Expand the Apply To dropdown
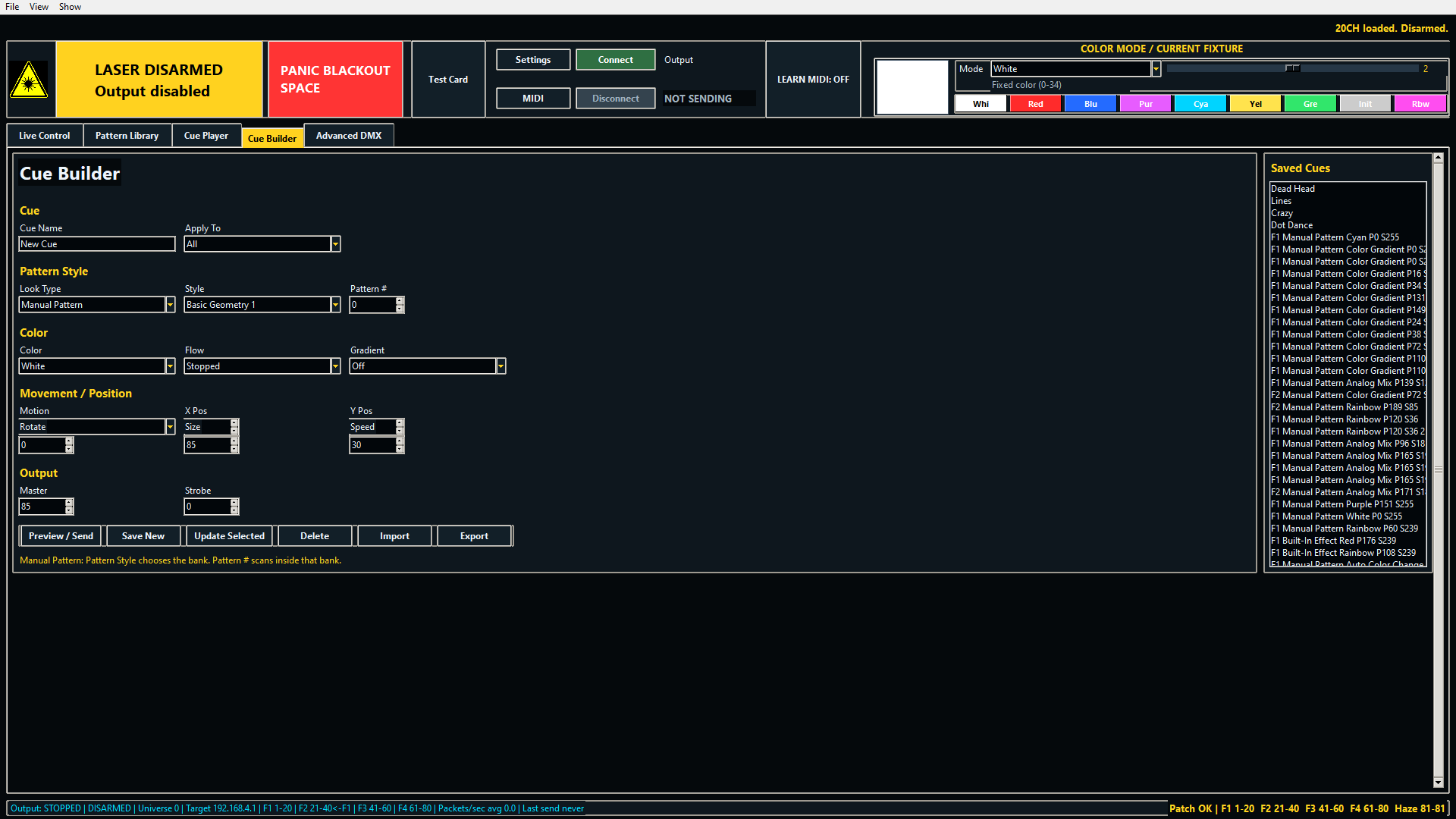The image size is (1456, 819). [335, 244]
